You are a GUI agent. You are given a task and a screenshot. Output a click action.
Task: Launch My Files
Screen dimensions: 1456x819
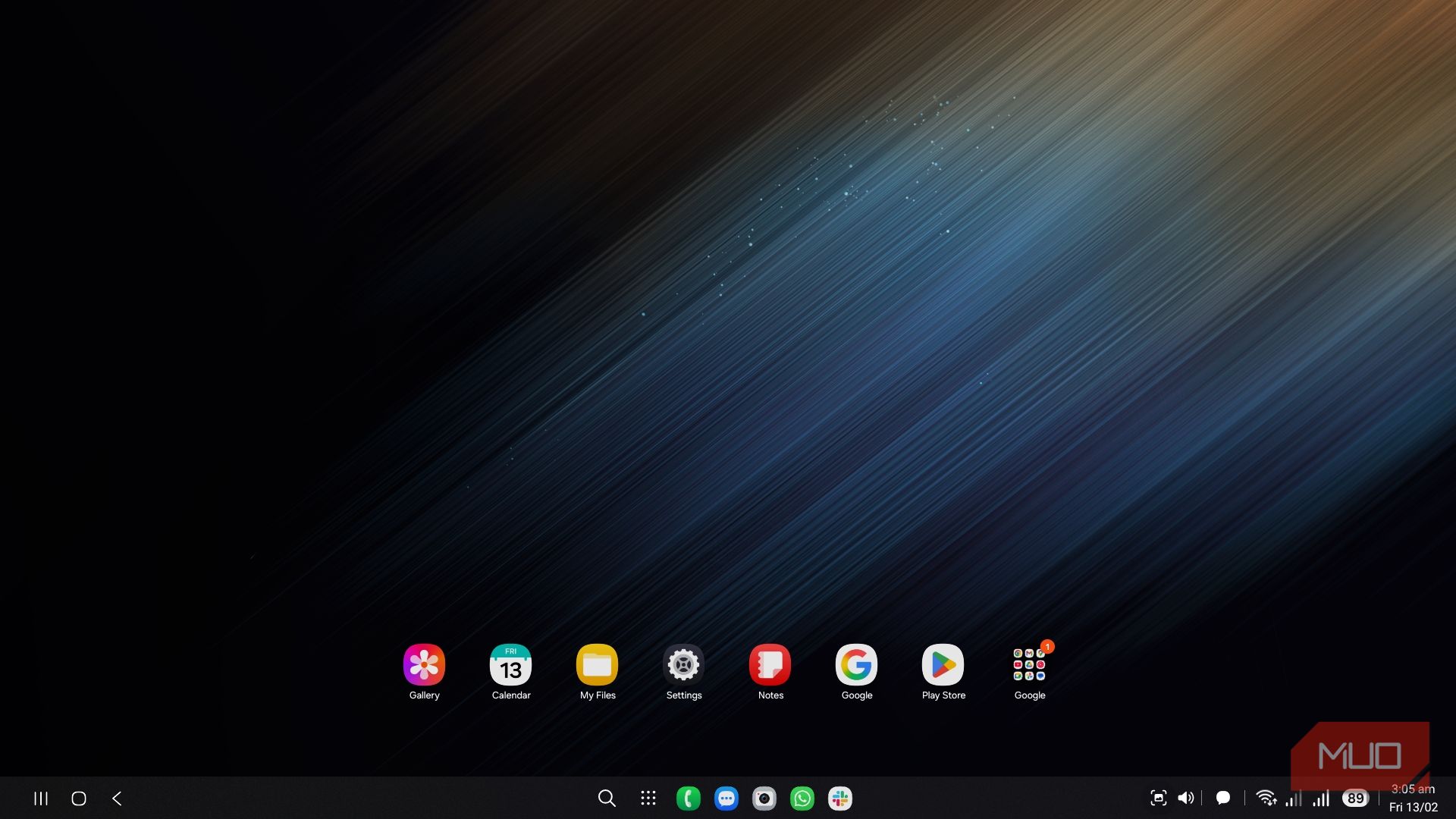[597, 665]
